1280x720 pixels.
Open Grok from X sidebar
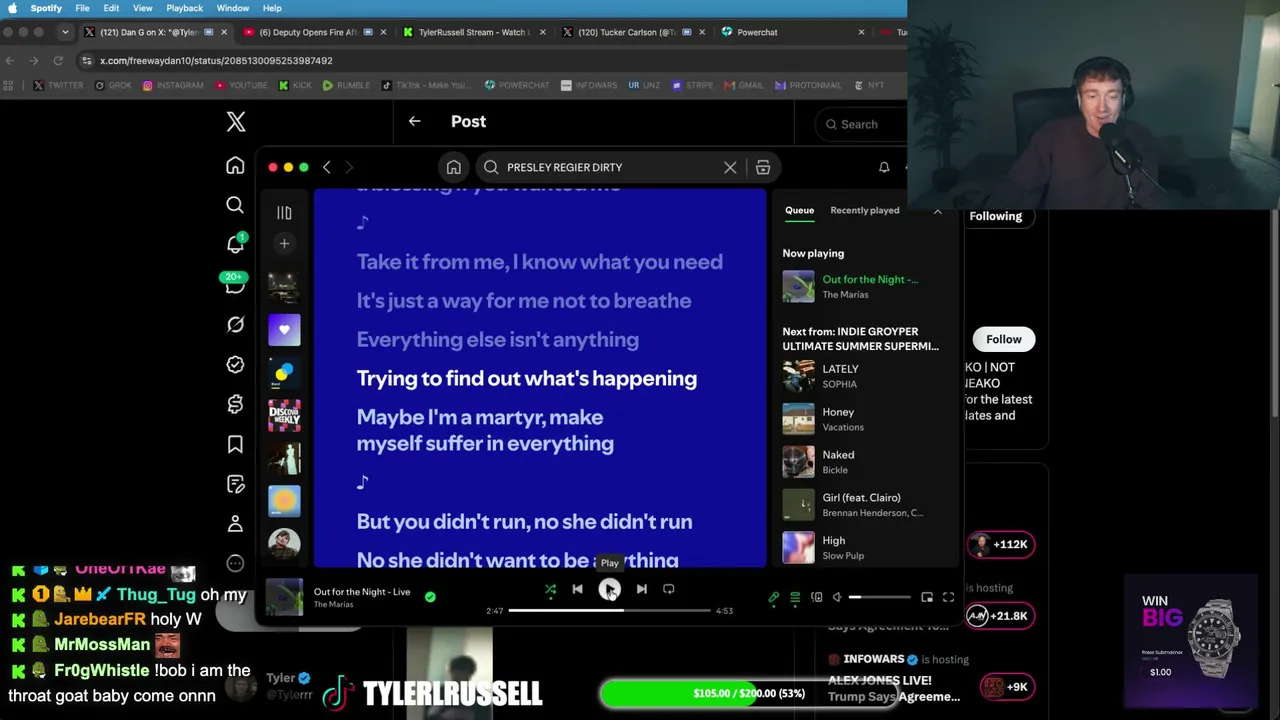(235, 325)
